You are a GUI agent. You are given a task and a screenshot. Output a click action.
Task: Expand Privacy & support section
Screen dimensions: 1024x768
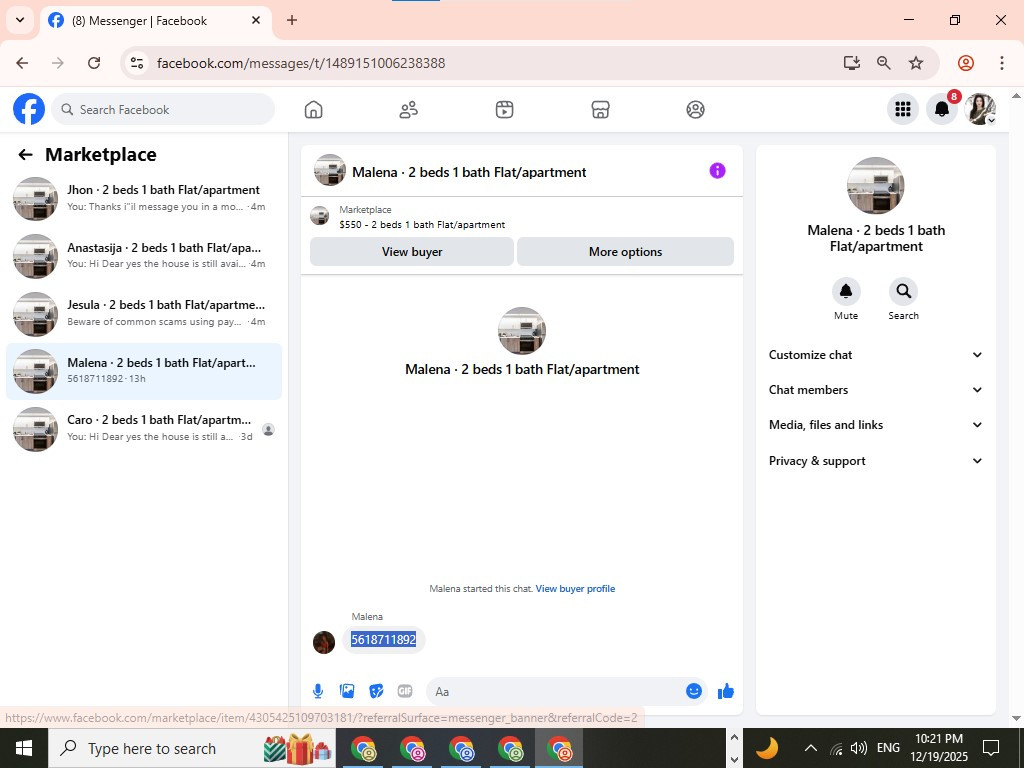(x=875, y=461)
